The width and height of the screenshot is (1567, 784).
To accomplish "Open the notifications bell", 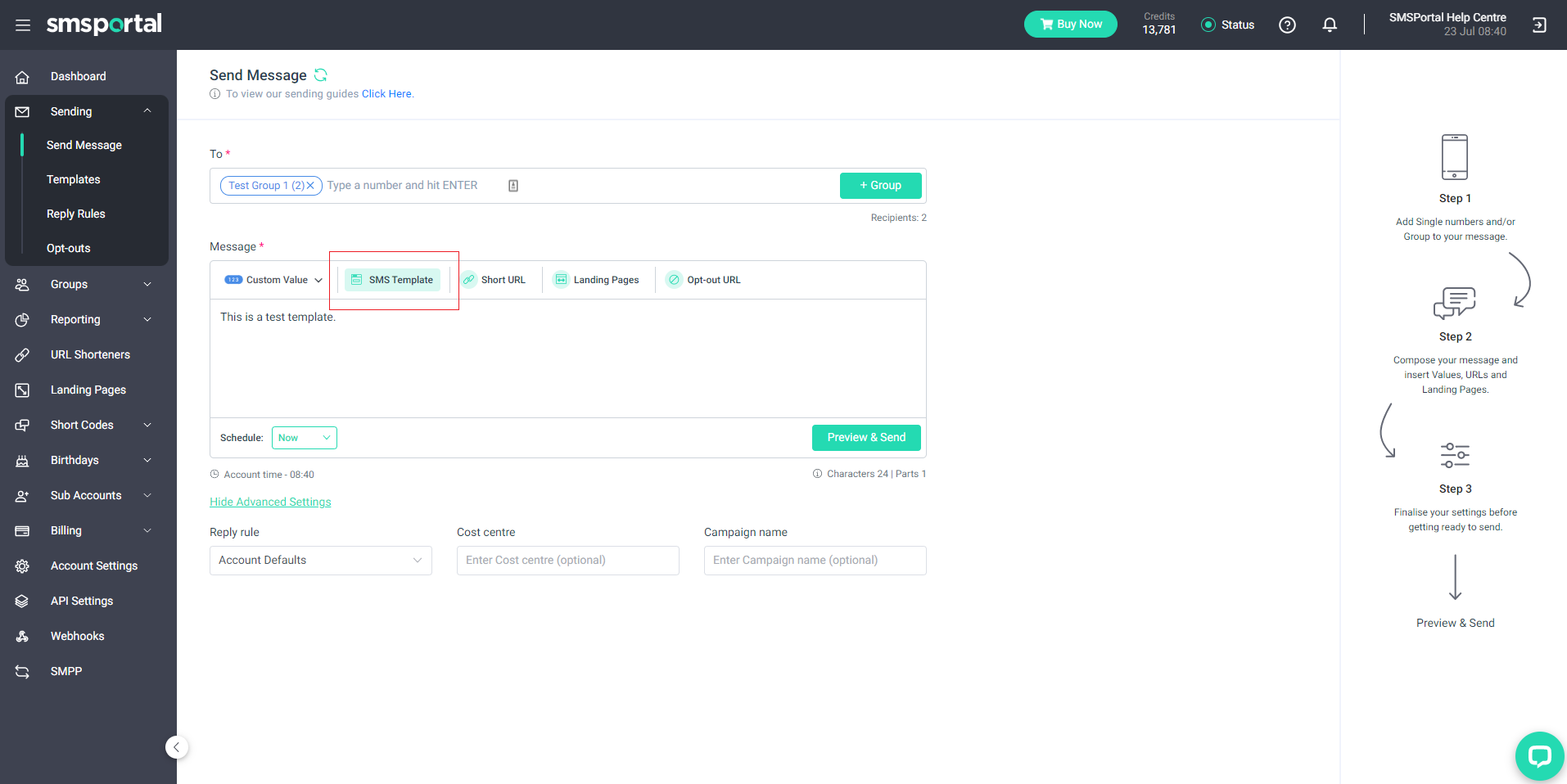I will click(x=1330, y=25).
